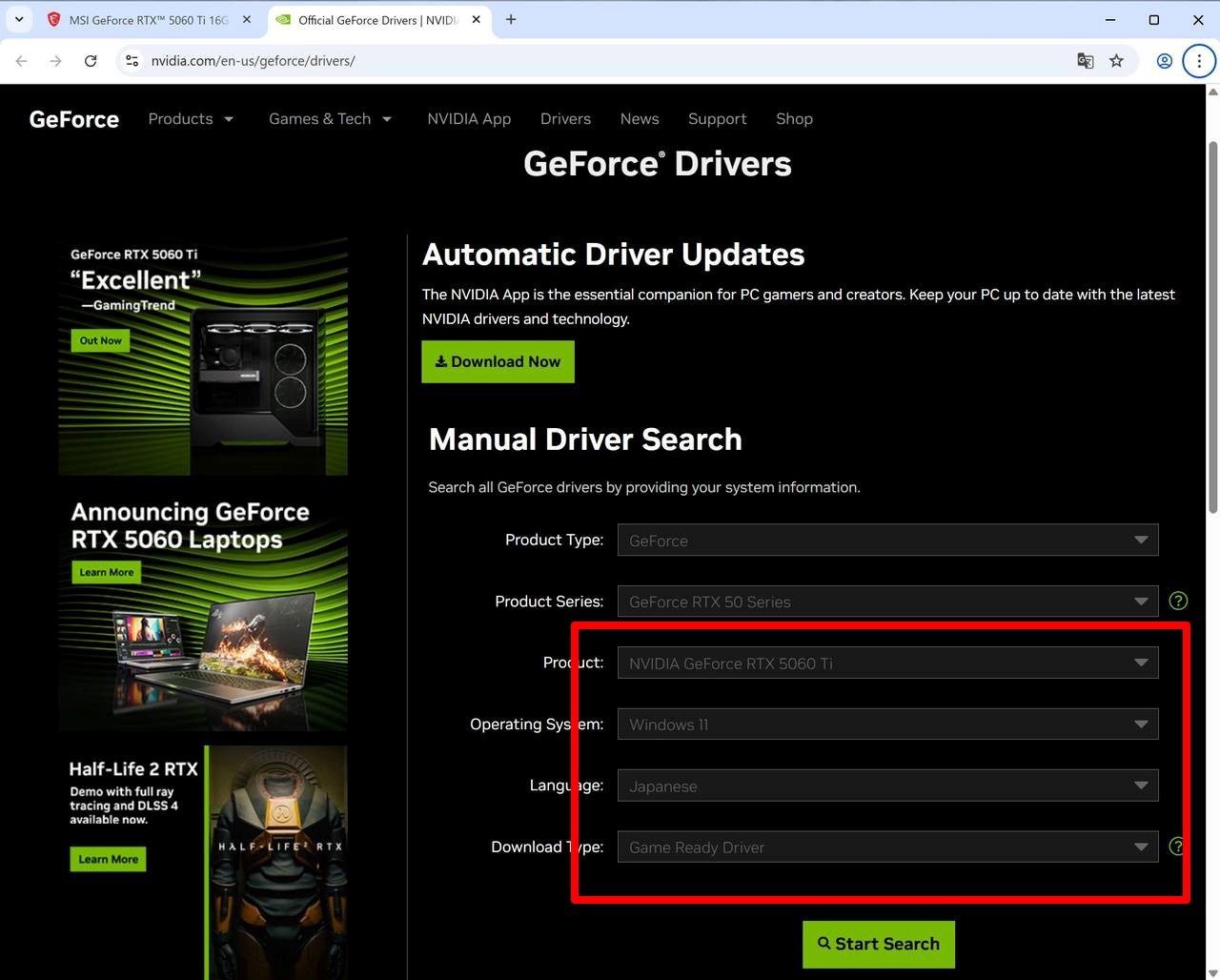This screenshot has height=980, width=1220.
Task: Click the Half-Life 2 RTX headline text
Action: (x=133, y=768)
